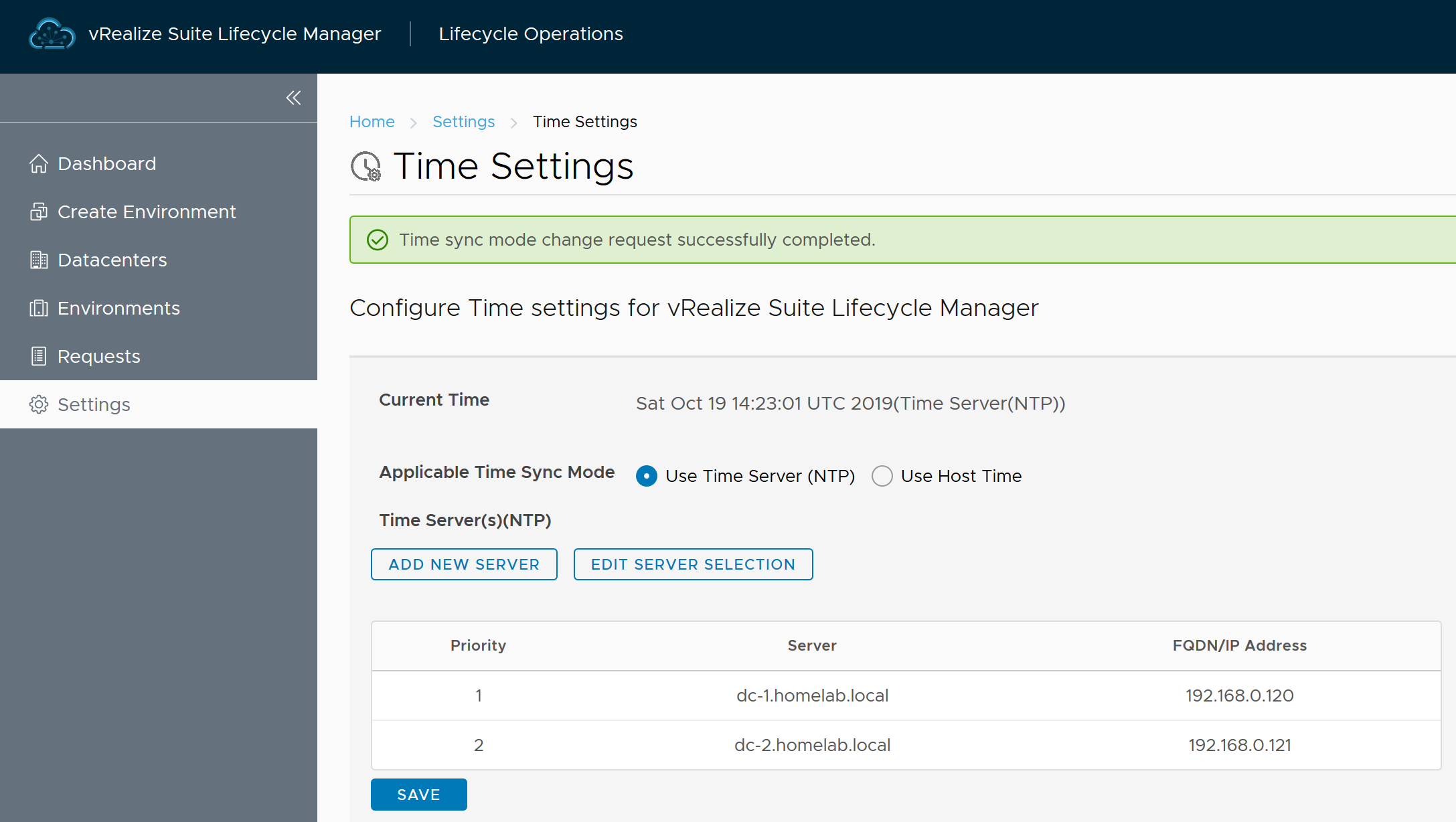The width and height of the screenshot is (1456, 822).
Task: Select Use Host Time radio button
Action: tap(882, 476)
